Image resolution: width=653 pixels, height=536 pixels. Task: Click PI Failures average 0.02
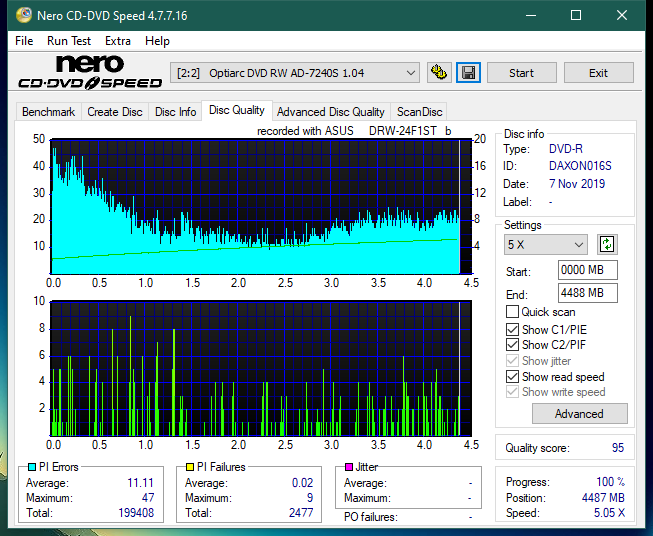pyautogui.click(x=302, y=483)
